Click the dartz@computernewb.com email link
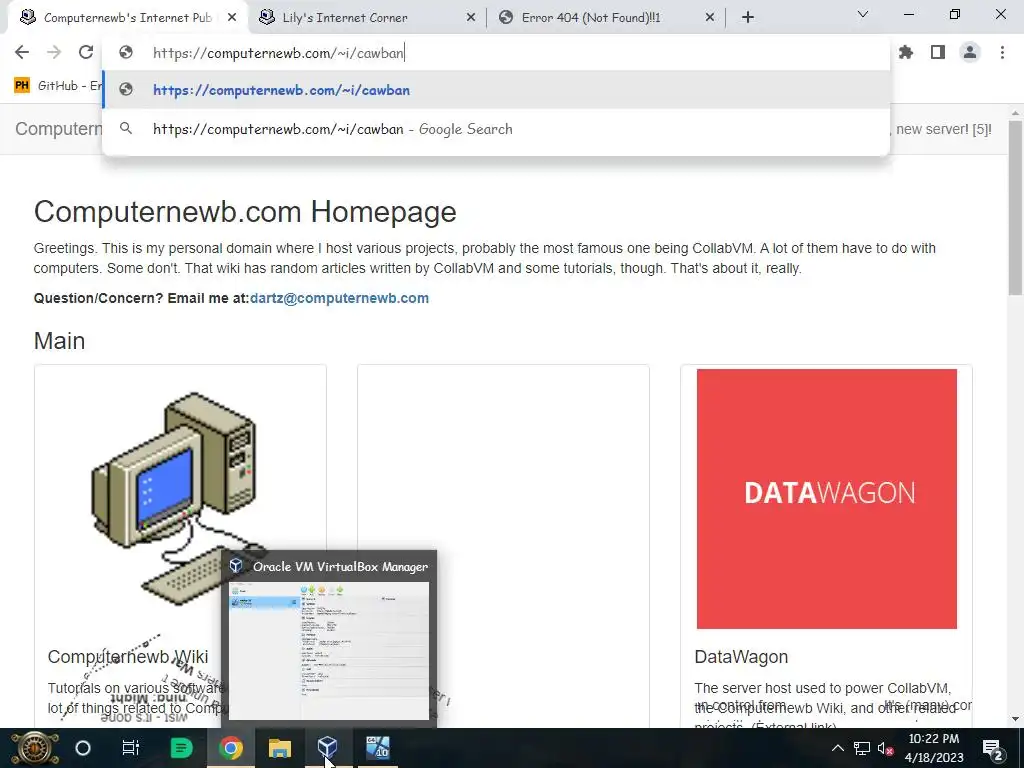Image resolution: width=1024 pixels, height=768 pixels. point(339,298)
